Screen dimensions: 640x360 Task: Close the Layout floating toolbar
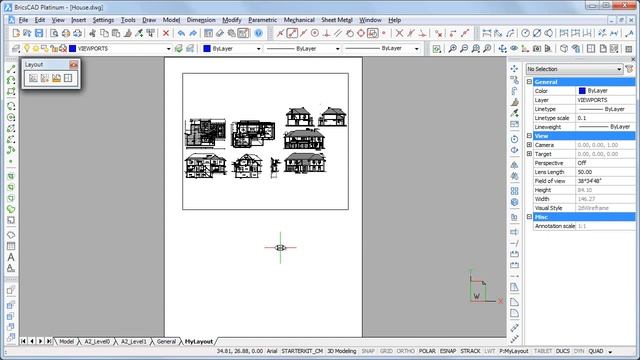coord(73,64)
